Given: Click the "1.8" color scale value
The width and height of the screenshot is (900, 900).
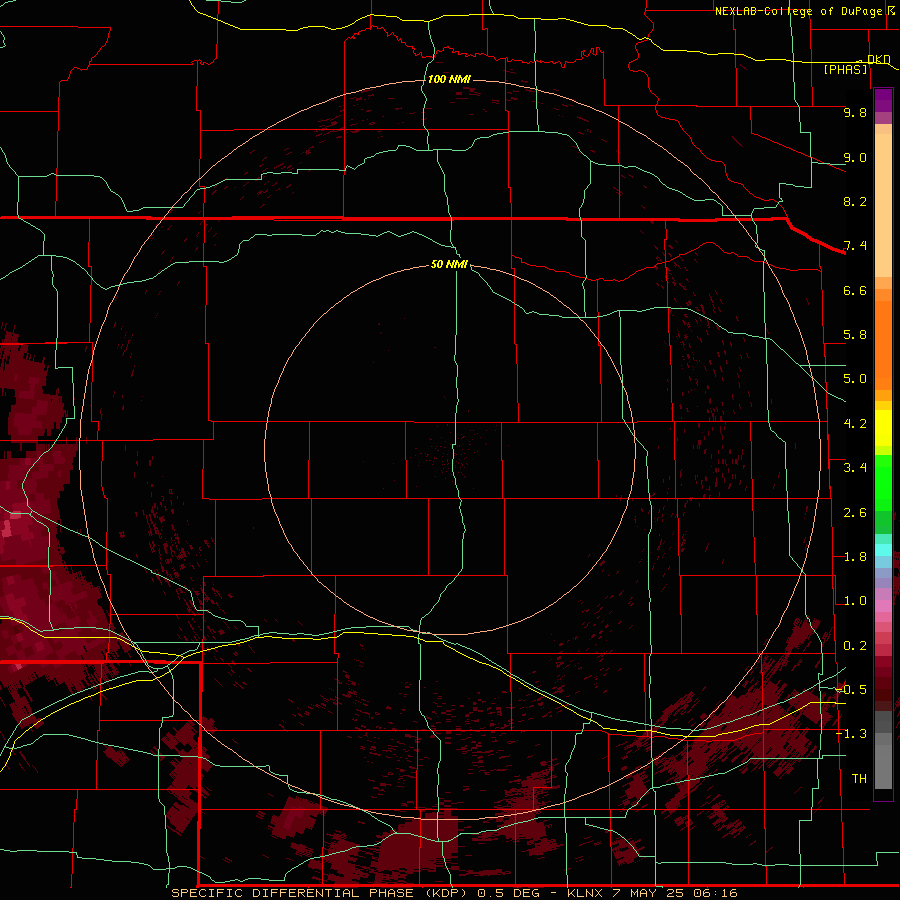Looking at the screenshot, I should (855, 557).
